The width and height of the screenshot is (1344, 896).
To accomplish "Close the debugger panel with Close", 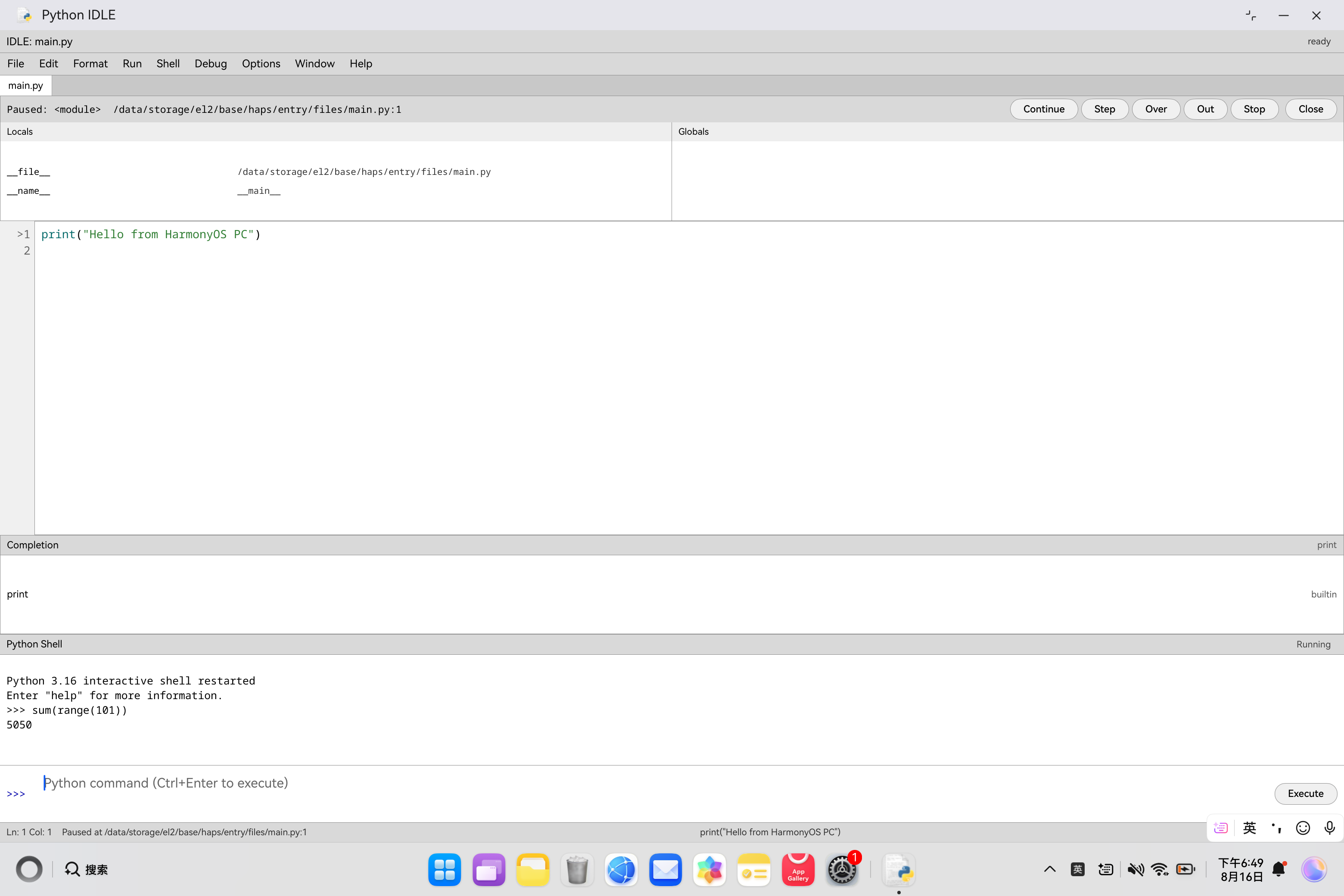I will pyautogui.click(x=1311, y=109).
